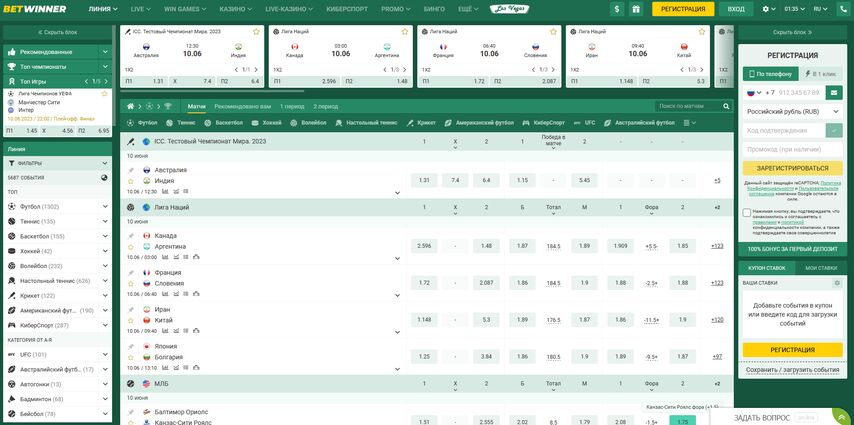Select КиберСпорт in sports bar
The height and width of the screenshot is (425, 854).
[544, 123]
